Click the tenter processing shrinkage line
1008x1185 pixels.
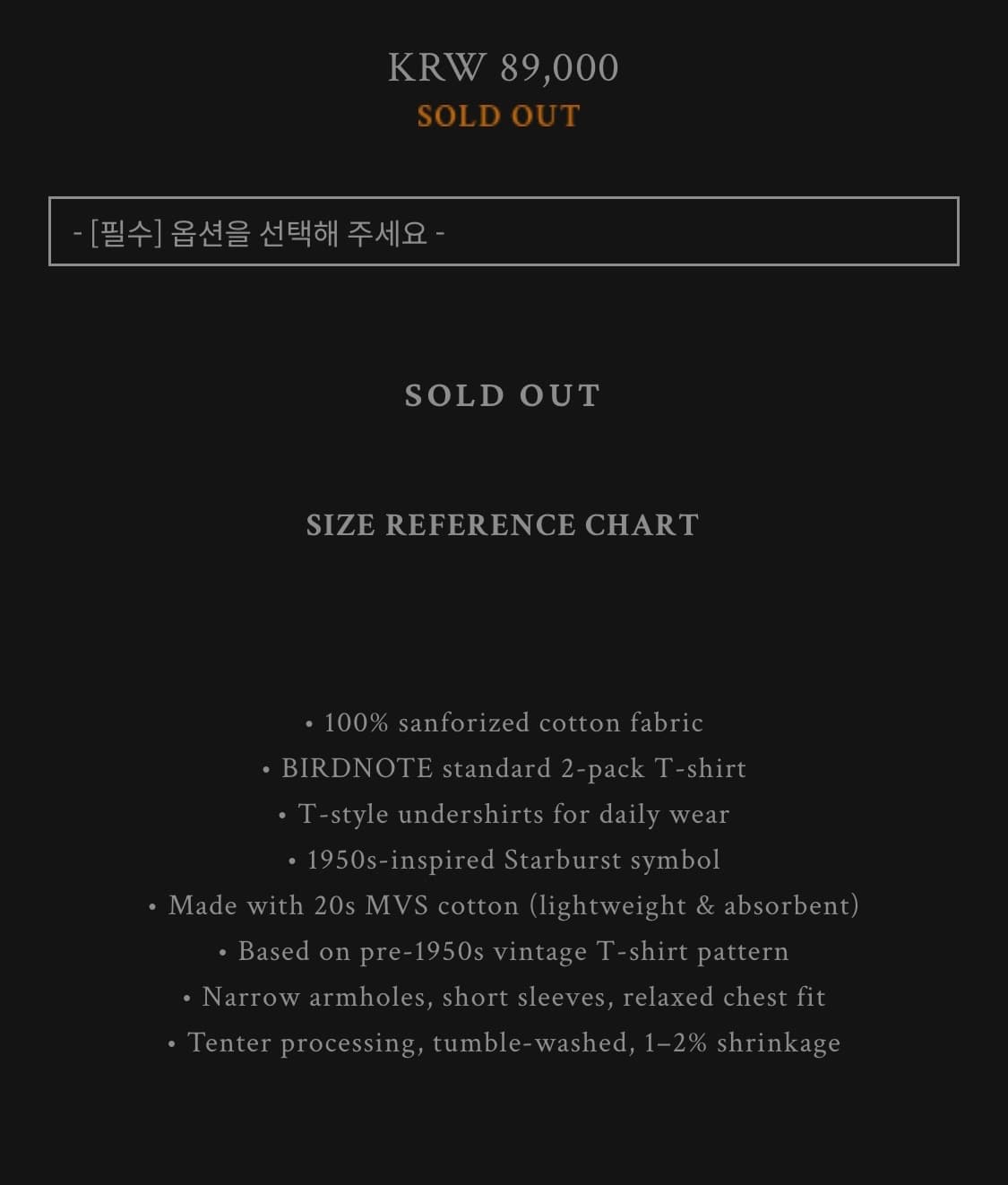tap(504, 1042)
